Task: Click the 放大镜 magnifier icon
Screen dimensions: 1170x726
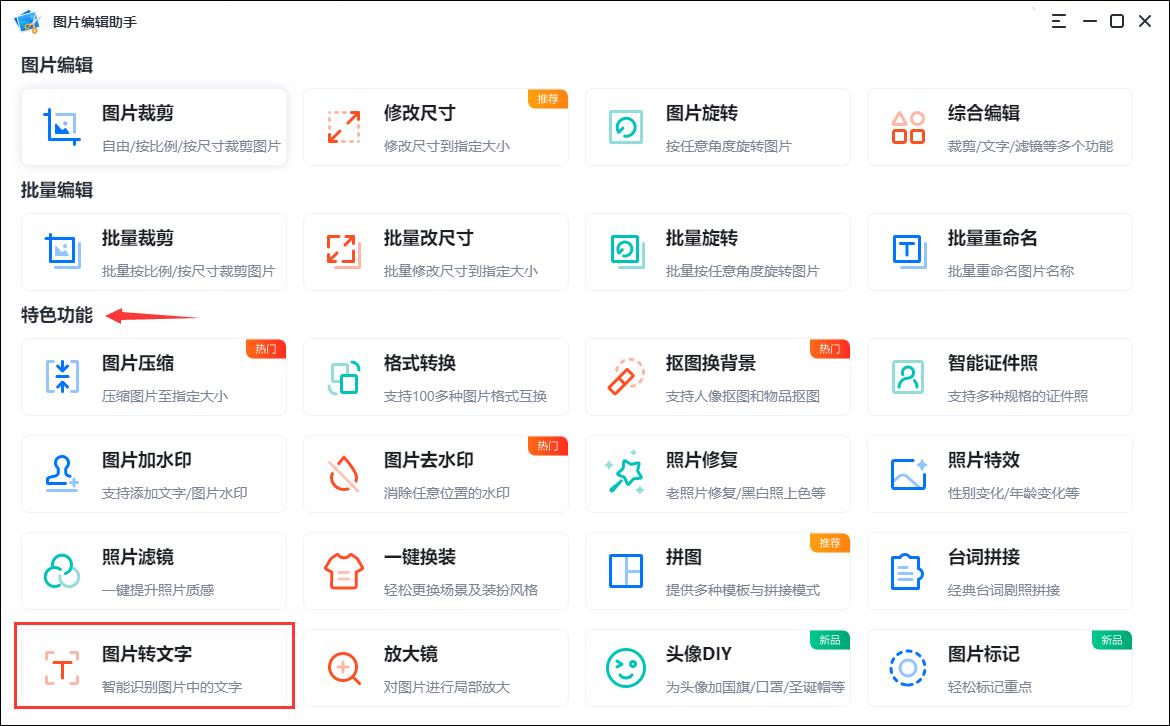Action: click(344, 668)
